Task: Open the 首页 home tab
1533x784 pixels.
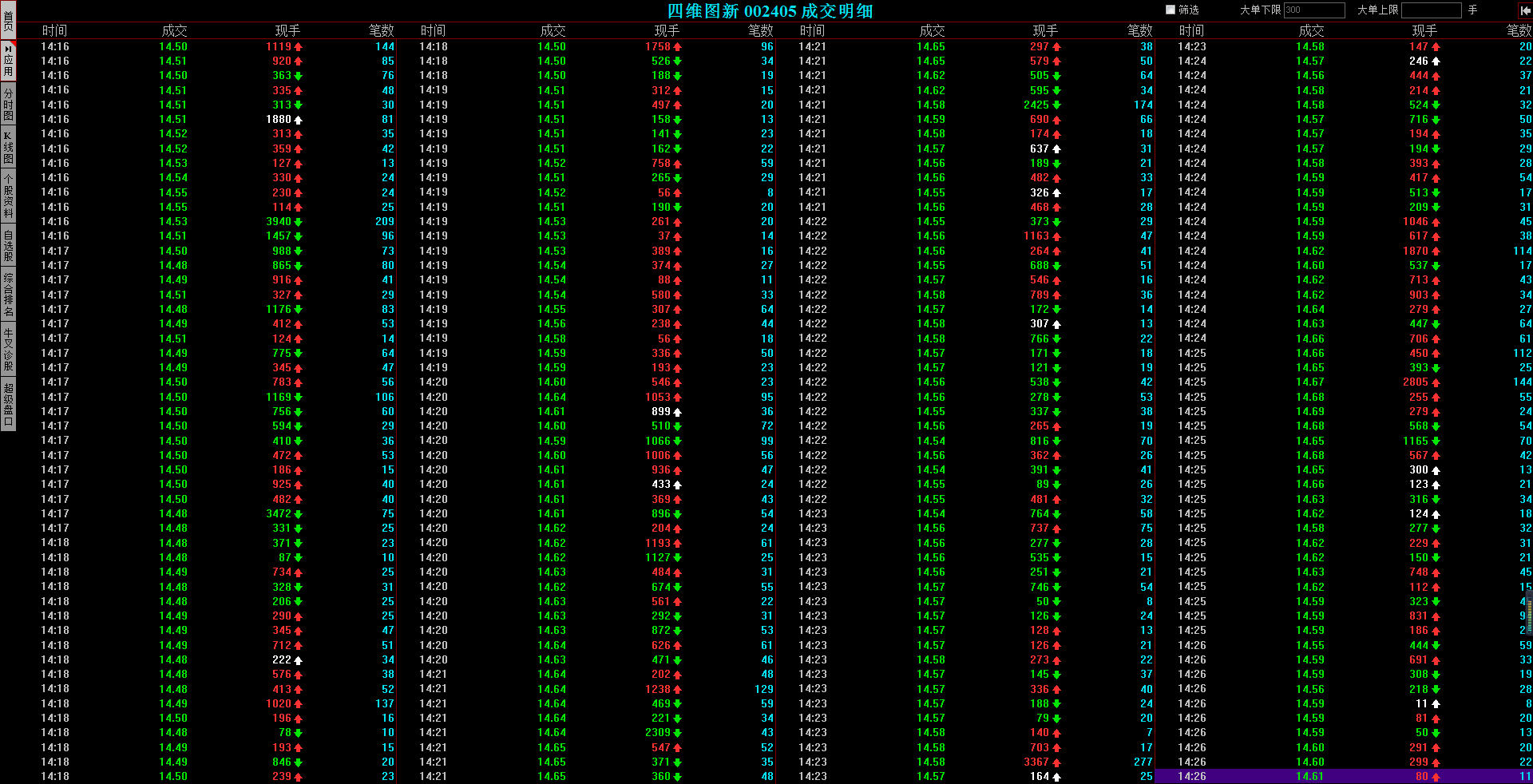Action: 8,20
